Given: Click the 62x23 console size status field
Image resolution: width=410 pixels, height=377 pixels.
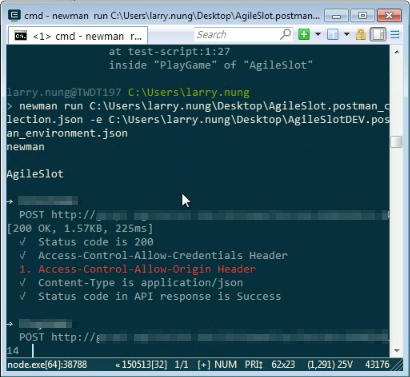Looking at the screenshot, I should [x=283, y=364].
